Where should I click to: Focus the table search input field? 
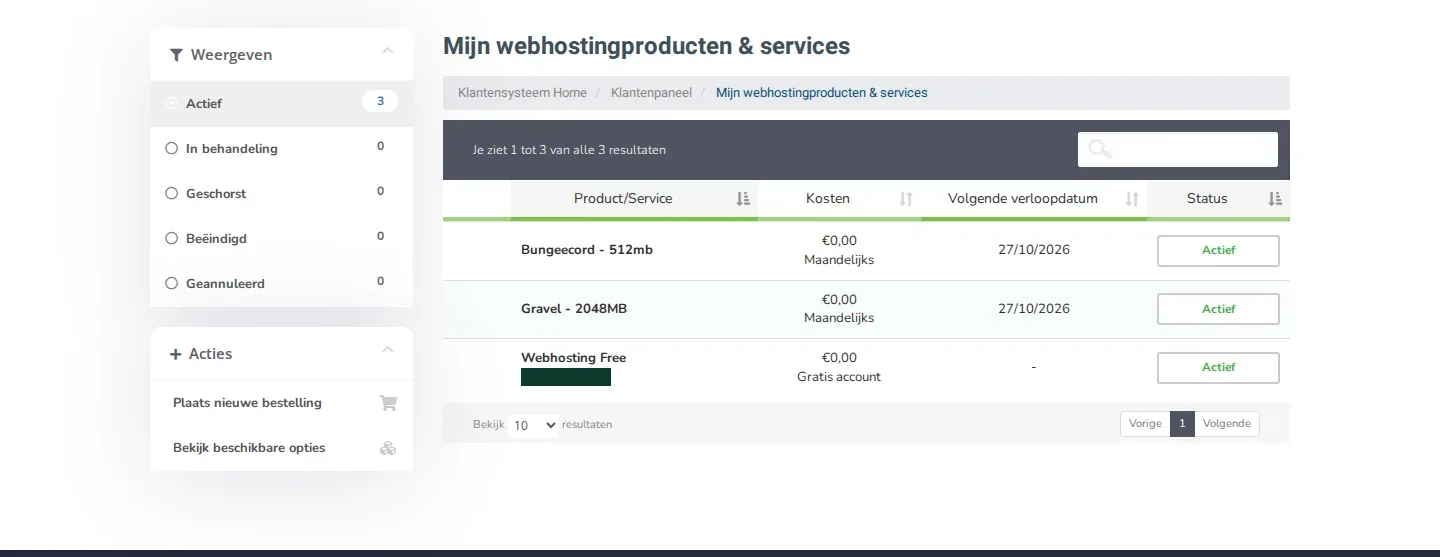click(x=1177, y=149)
